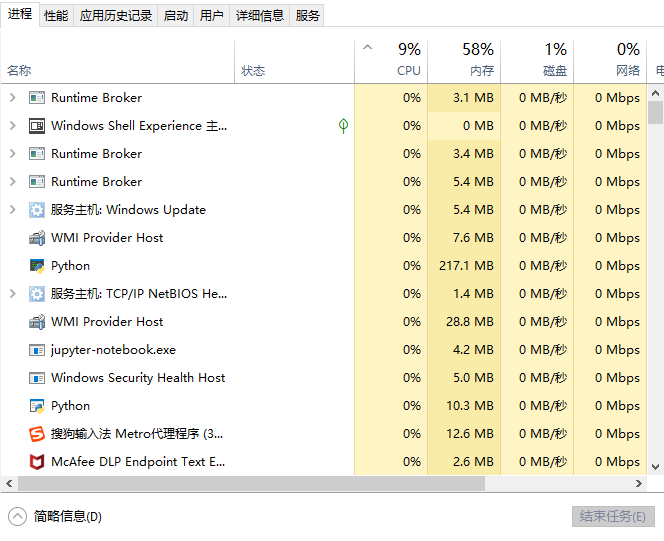Click the 12.6 MB memory value
The image size is (664, 541).
coord(470,434)
